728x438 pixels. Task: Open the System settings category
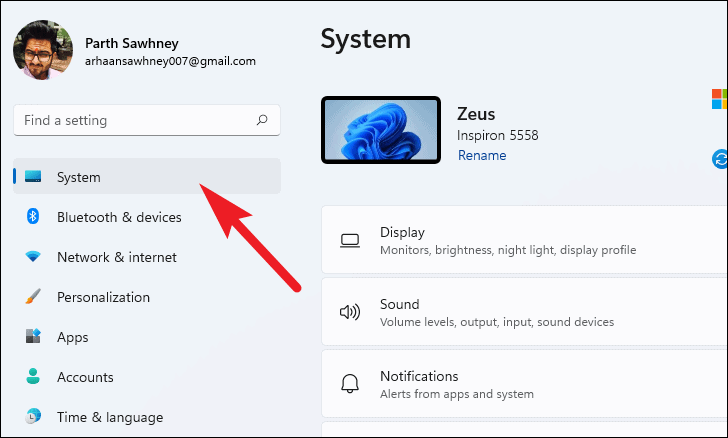click(147, 177)
